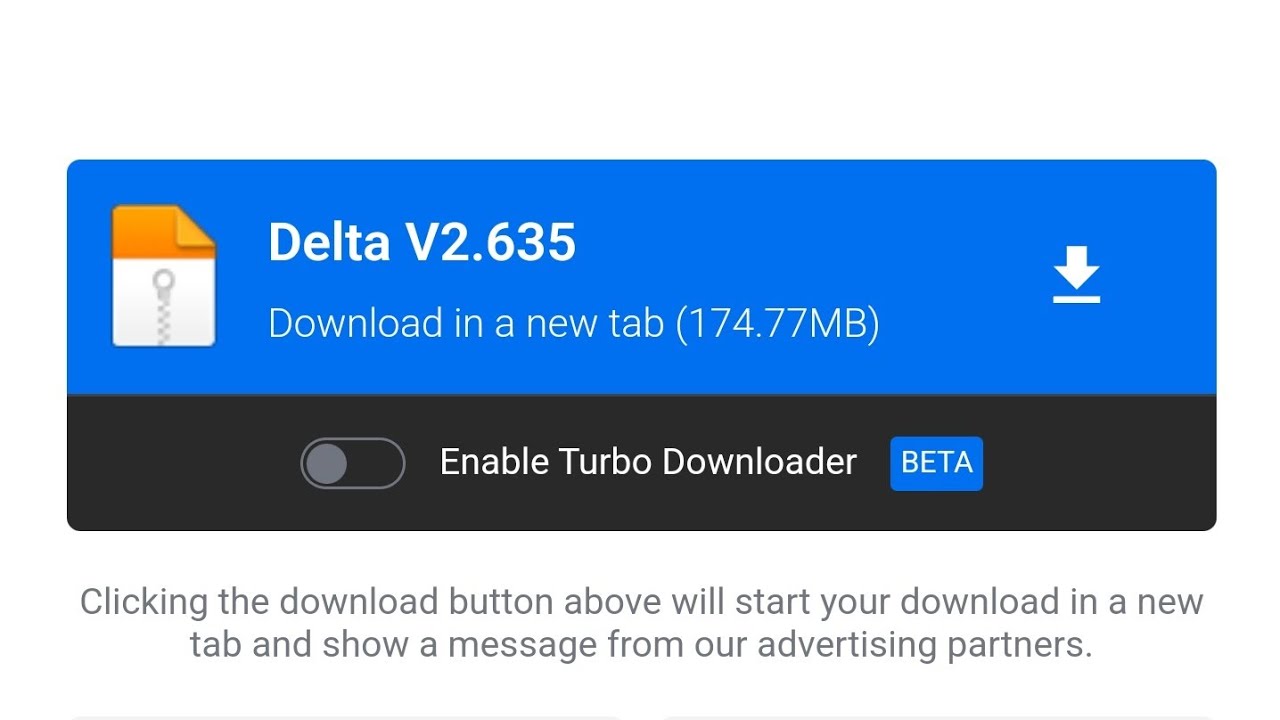
Task: Click the partially visible card at bottom right
Action: (936, 717)
